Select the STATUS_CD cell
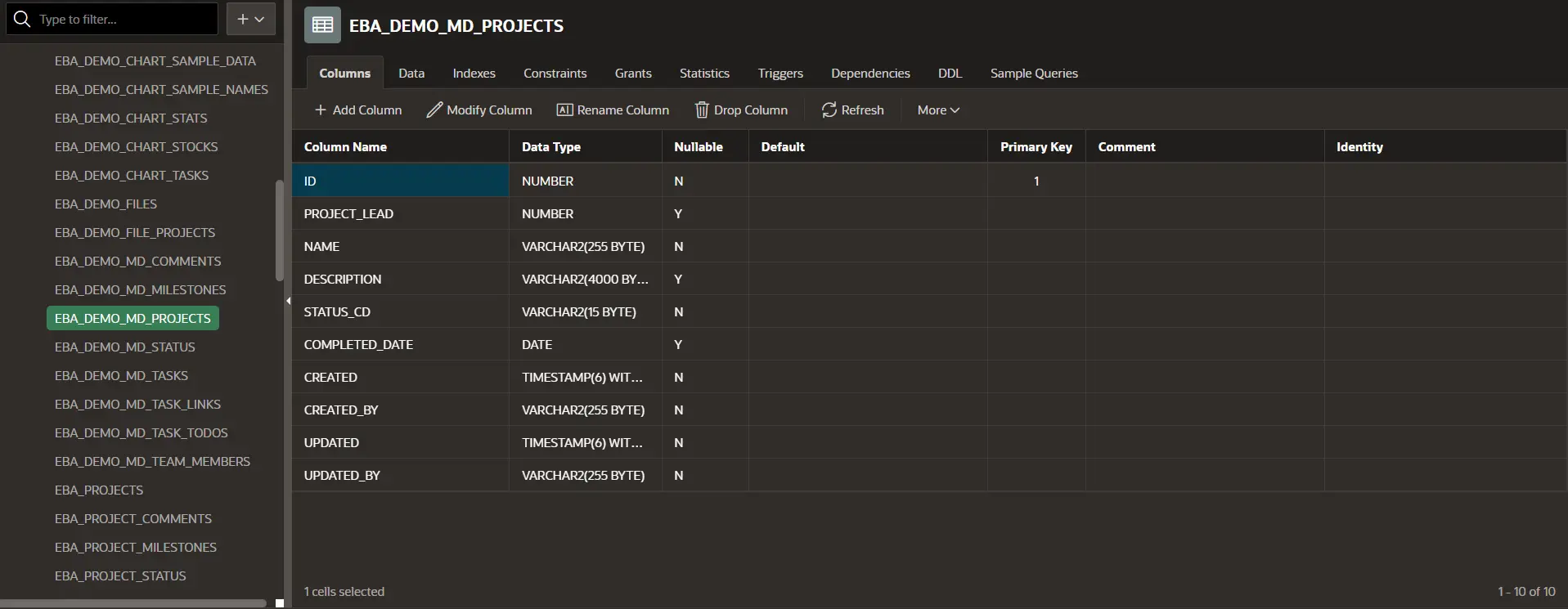The height and width of the screenshot is (609, 1568). coord(401,311)
